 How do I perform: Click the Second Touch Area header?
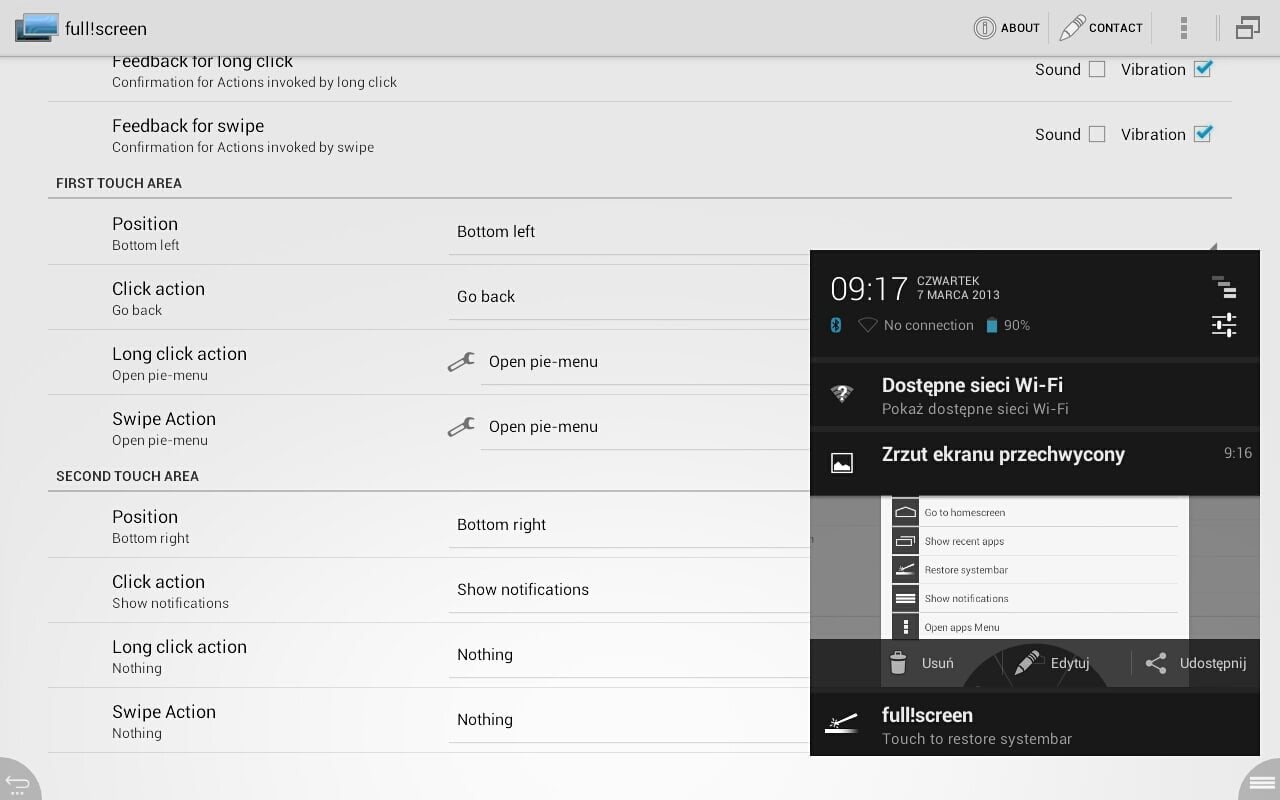(x=127, y=476)
